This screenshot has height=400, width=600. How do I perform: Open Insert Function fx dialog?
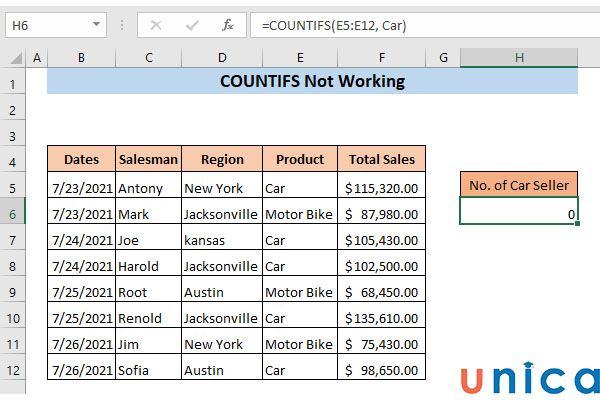[227, 23]
